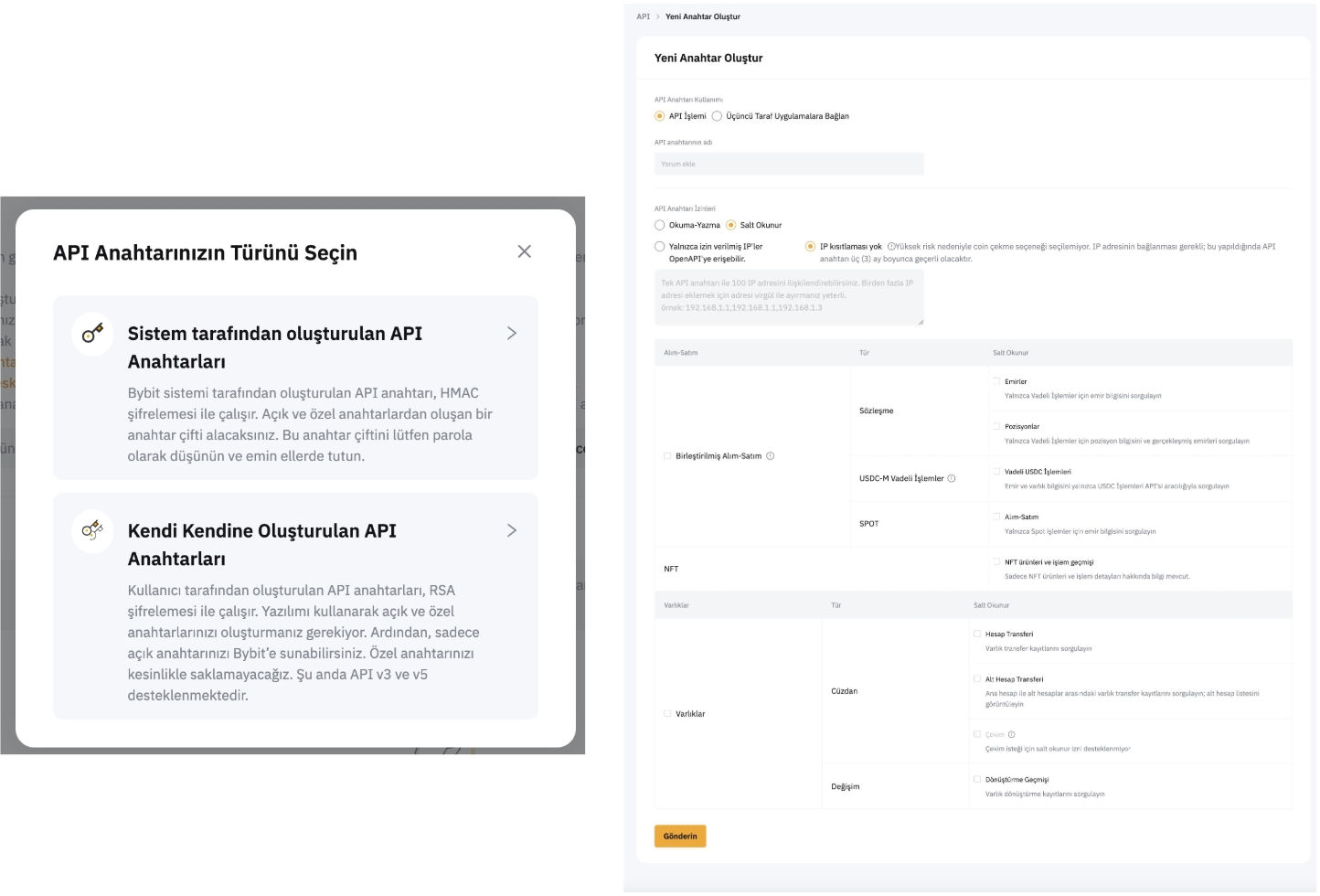Click info icon beside USDC-M Vadeli İşlemler
The width and height of the screenshot is (1320, 896).
(x=952, y=478)
